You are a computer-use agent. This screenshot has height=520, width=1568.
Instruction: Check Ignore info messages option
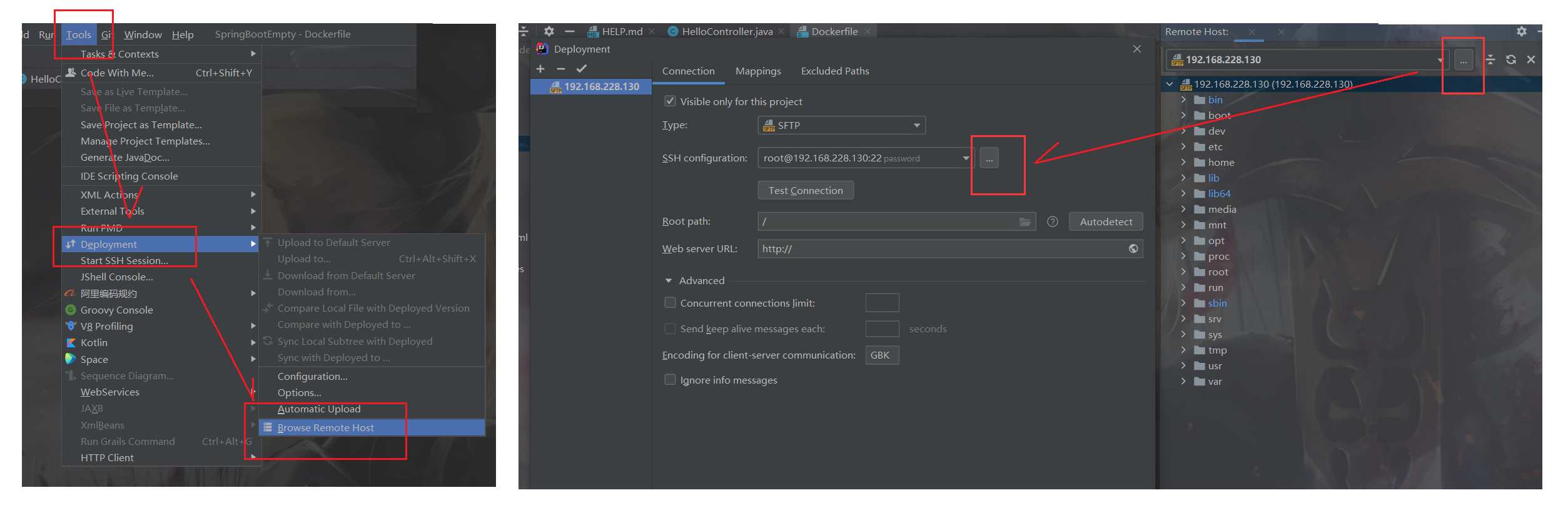tap(670, 380)
